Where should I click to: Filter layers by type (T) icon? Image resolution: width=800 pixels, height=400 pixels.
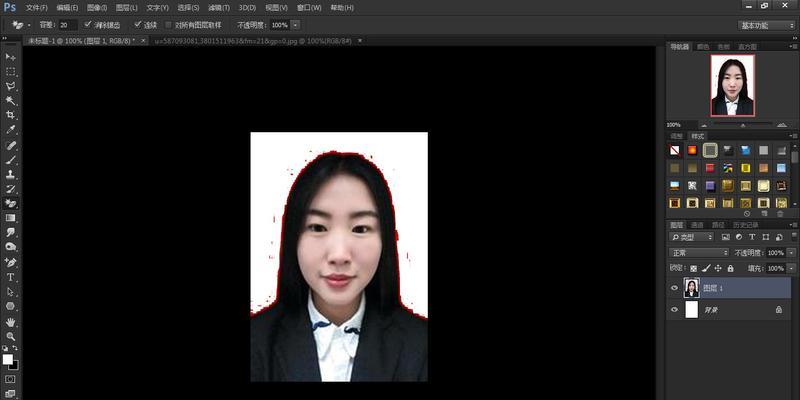pos(752,237)
